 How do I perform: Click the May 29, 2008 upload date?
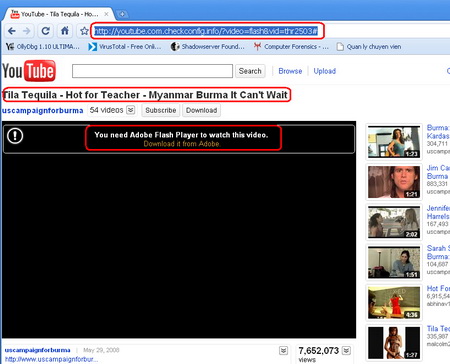click(101, 350)
